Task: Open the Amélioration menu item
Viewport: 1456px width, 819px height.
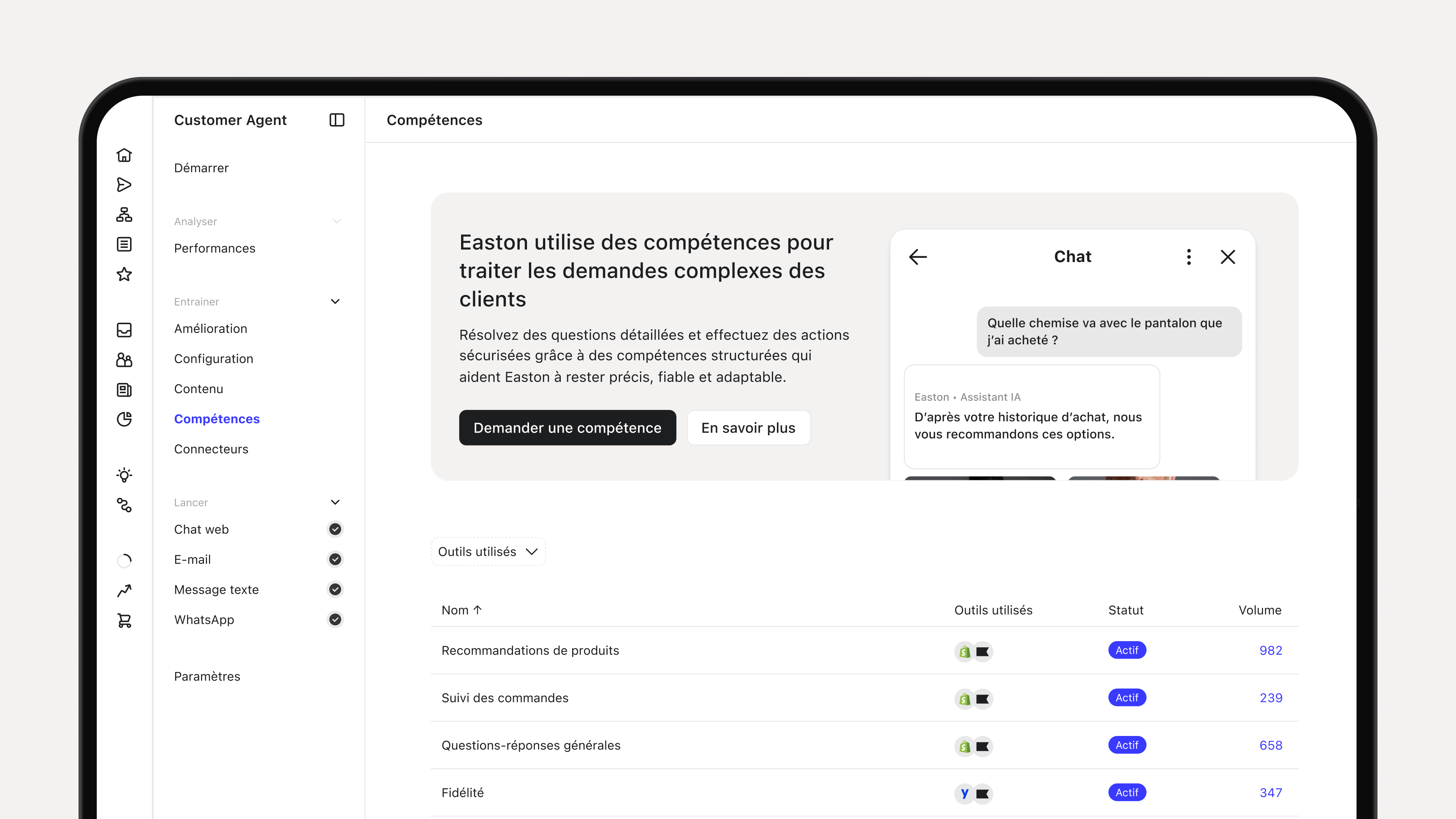Action: tap(210, 328)
